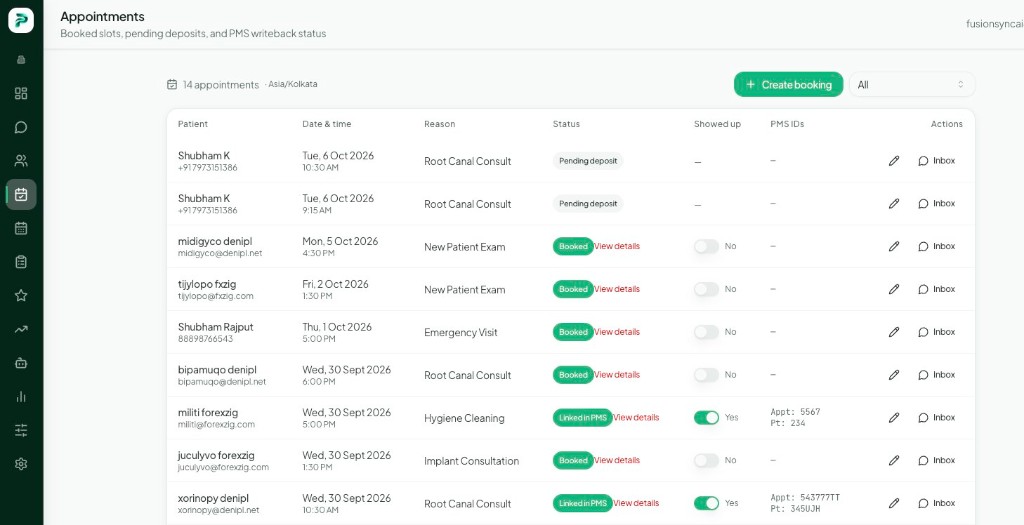Edit tijylopo fxzig appointment with pencil
This screenshot has height=525, width=1024.
(x=894, y=289)
